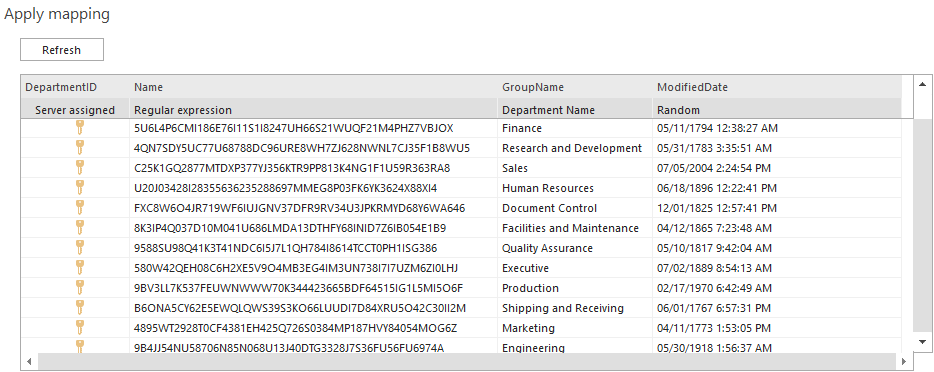Click name value starting with 5U6L4P6CMI
The height and width of the screenshot is (372, 934).
[x=294, y=128]
